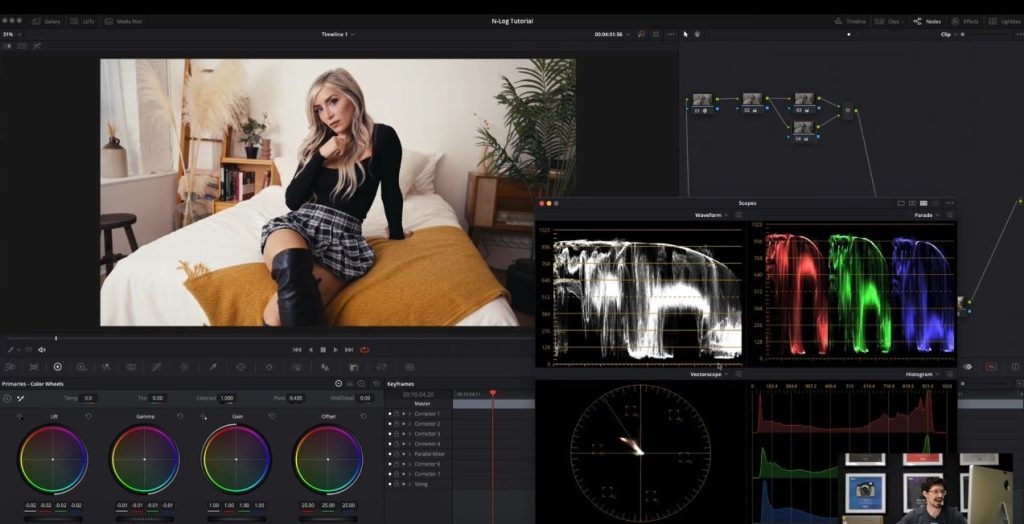Open the Color Wheels palette icon
Viewport: 1024px width, 524px height.
click(57, 367)
